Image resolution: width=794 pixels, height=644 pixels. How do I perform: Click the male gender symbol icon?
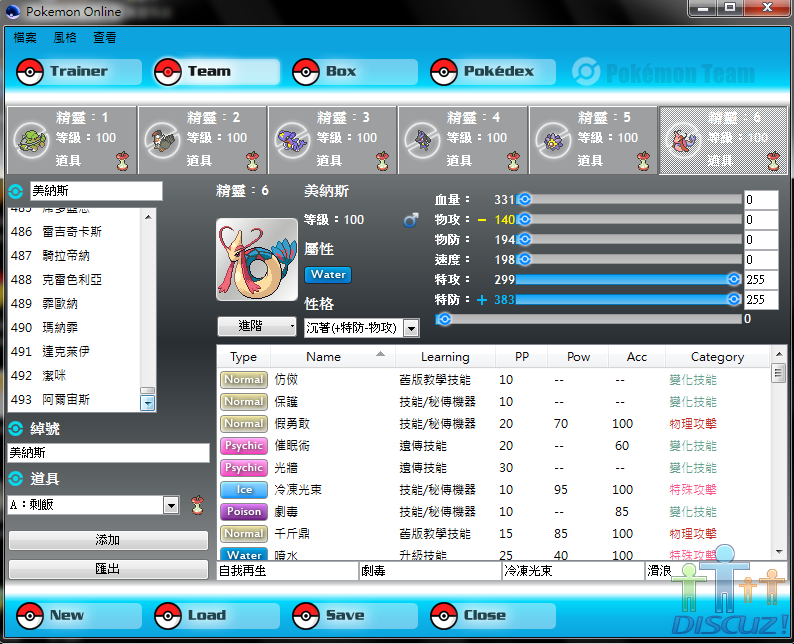click(411, 220)
